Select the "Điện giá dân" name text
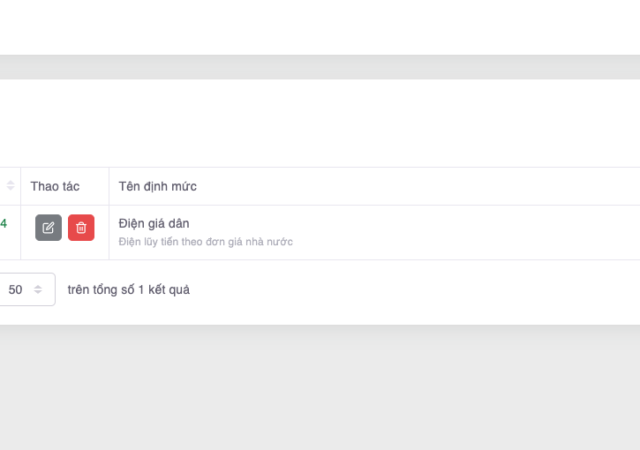The image size is (640, 450). (154, 223)
